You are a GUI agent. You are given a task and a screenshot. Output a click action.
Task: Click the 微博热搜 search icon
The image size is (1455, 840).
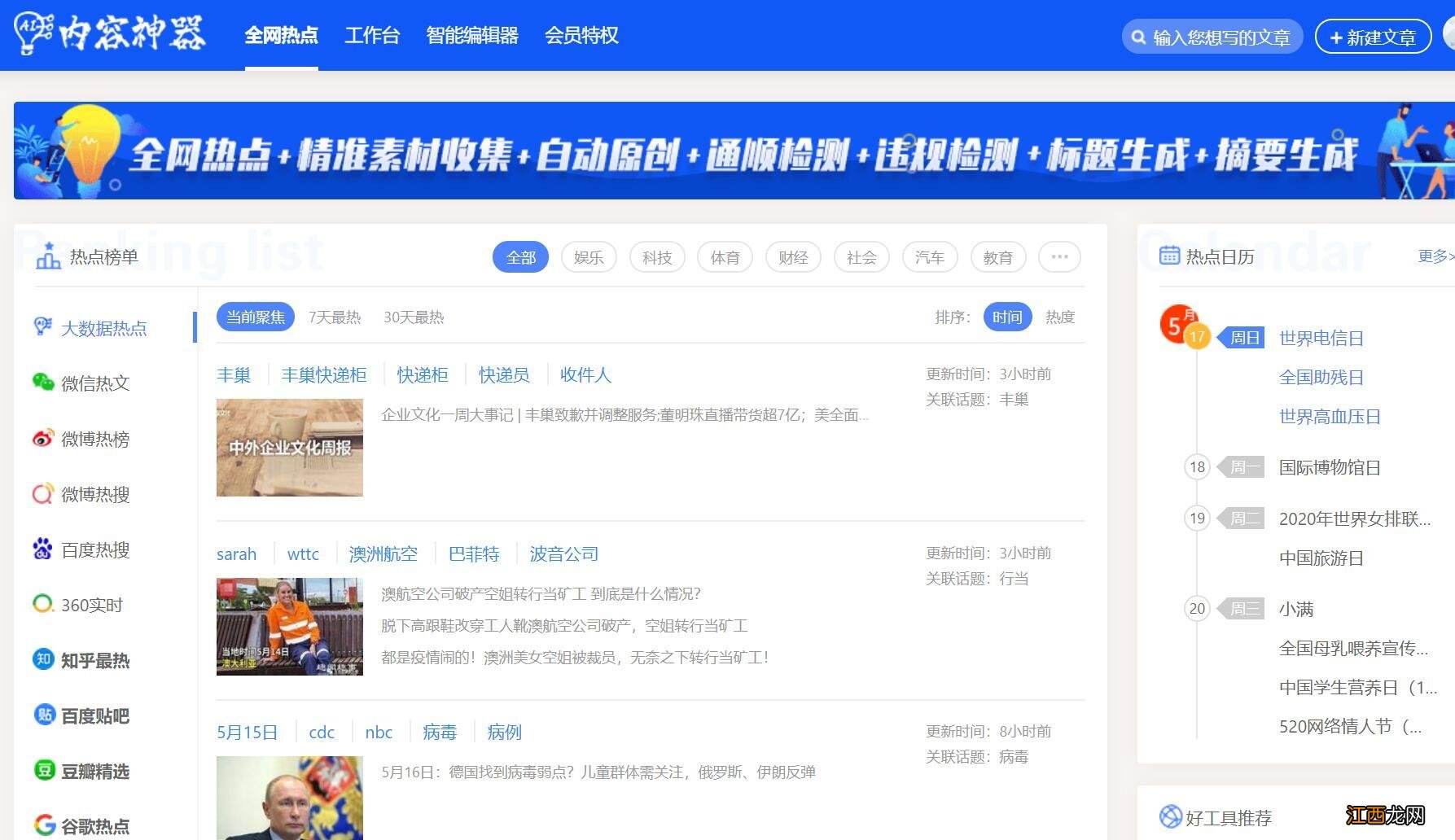pyautogui.click(x=43, y=493)
